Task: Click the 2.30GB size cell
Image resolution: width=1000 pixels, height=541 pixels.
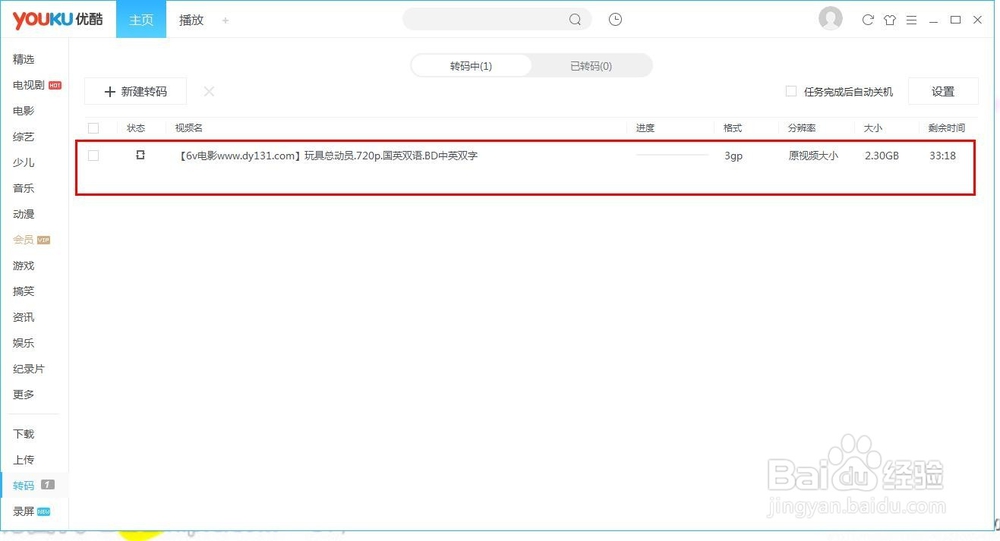Action: pyautogui.click(x=882, y=156)
